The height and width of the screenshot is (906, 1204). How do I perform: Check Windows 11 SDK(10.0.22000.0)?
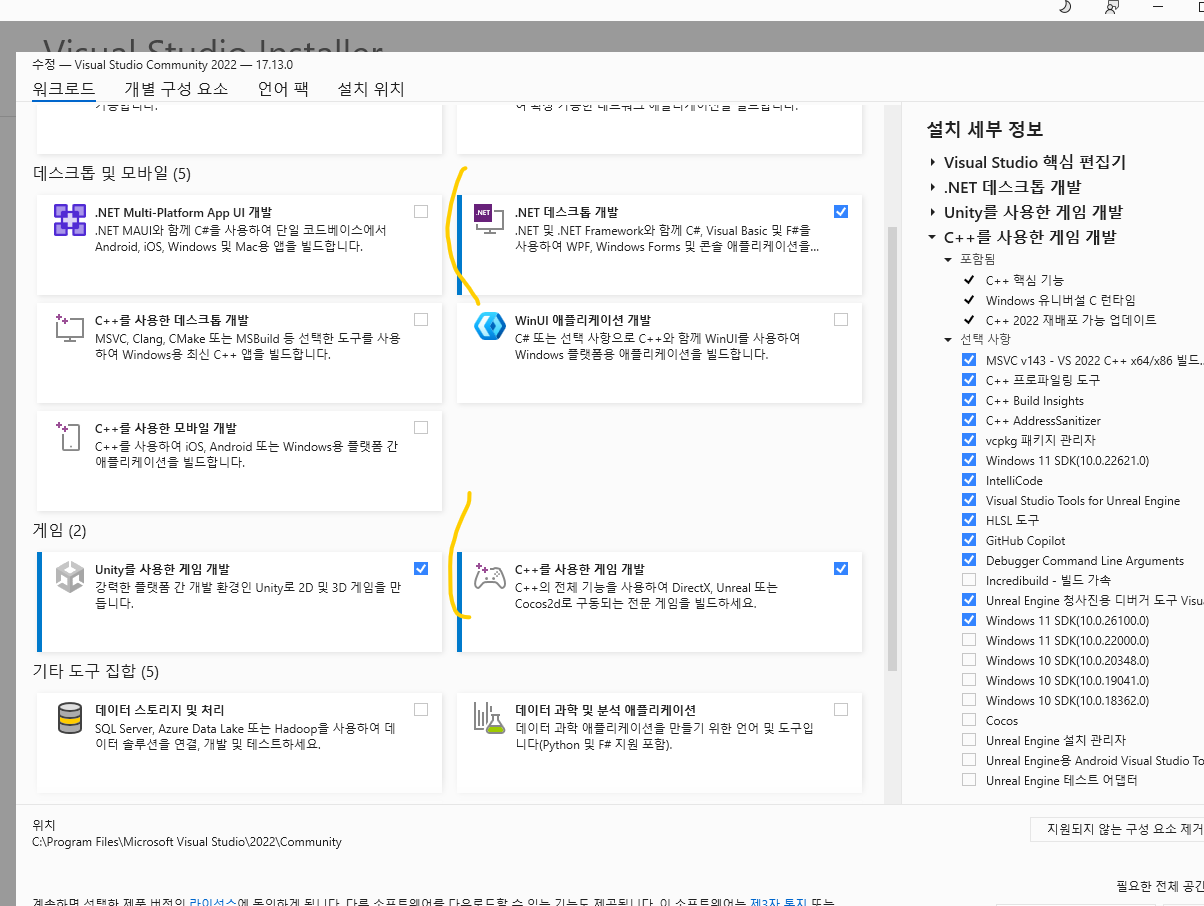click(968, 640)
